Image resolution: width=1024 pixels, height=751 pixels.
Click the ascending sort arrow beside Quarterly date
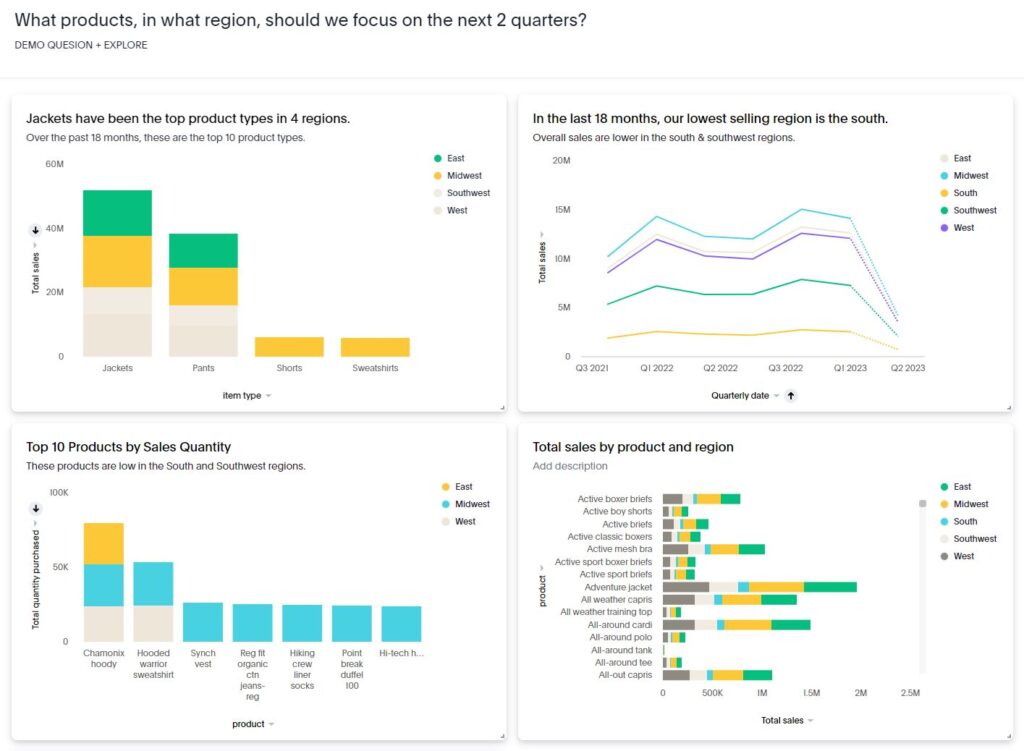[x=789, y=396]
